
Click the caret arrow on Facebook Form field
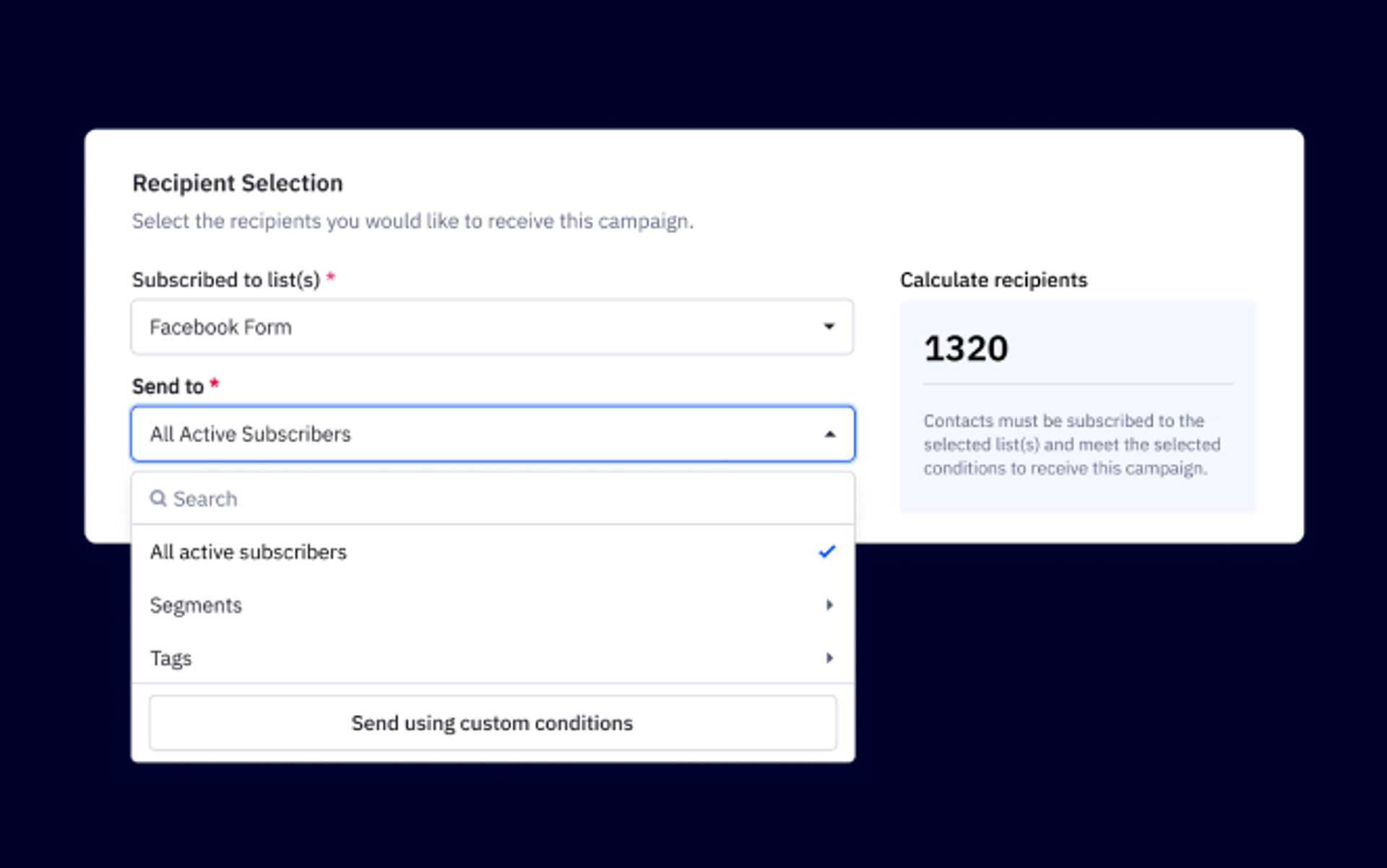click(x=829, y=327)
